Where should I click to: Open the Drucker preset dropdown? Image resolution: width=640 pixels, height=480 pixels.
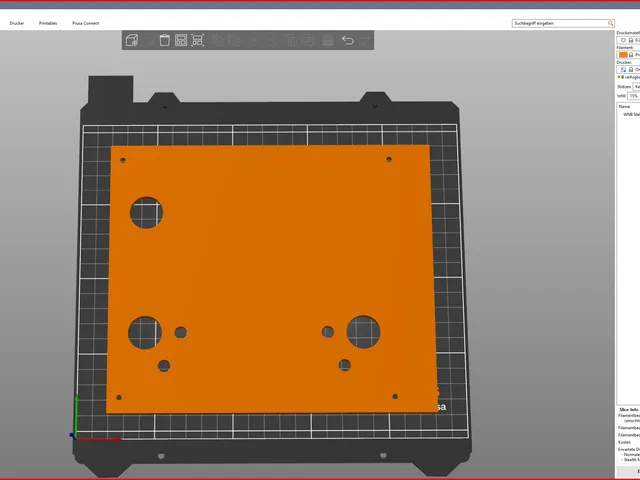coord(628,69)
